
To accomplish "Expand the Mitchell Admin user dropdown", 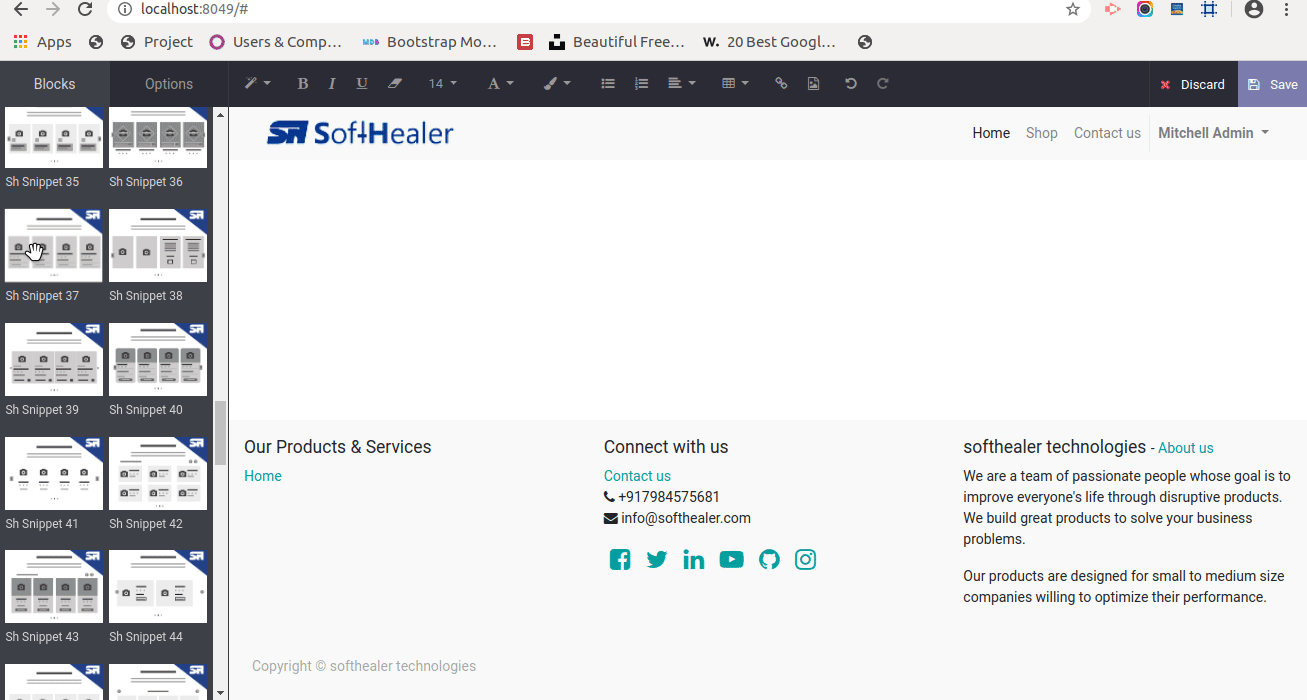I will [1213, 133].
